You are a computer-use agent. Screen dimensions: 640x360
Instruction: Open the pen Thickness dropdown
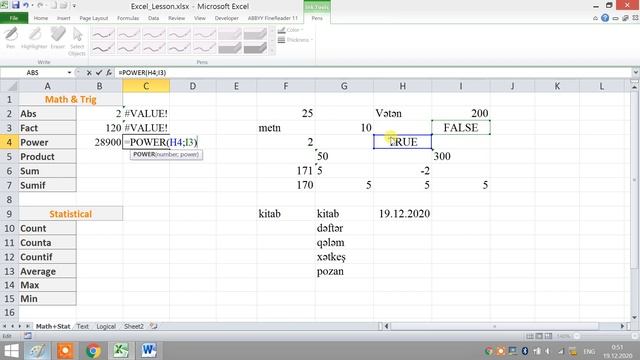pos(295,40)
